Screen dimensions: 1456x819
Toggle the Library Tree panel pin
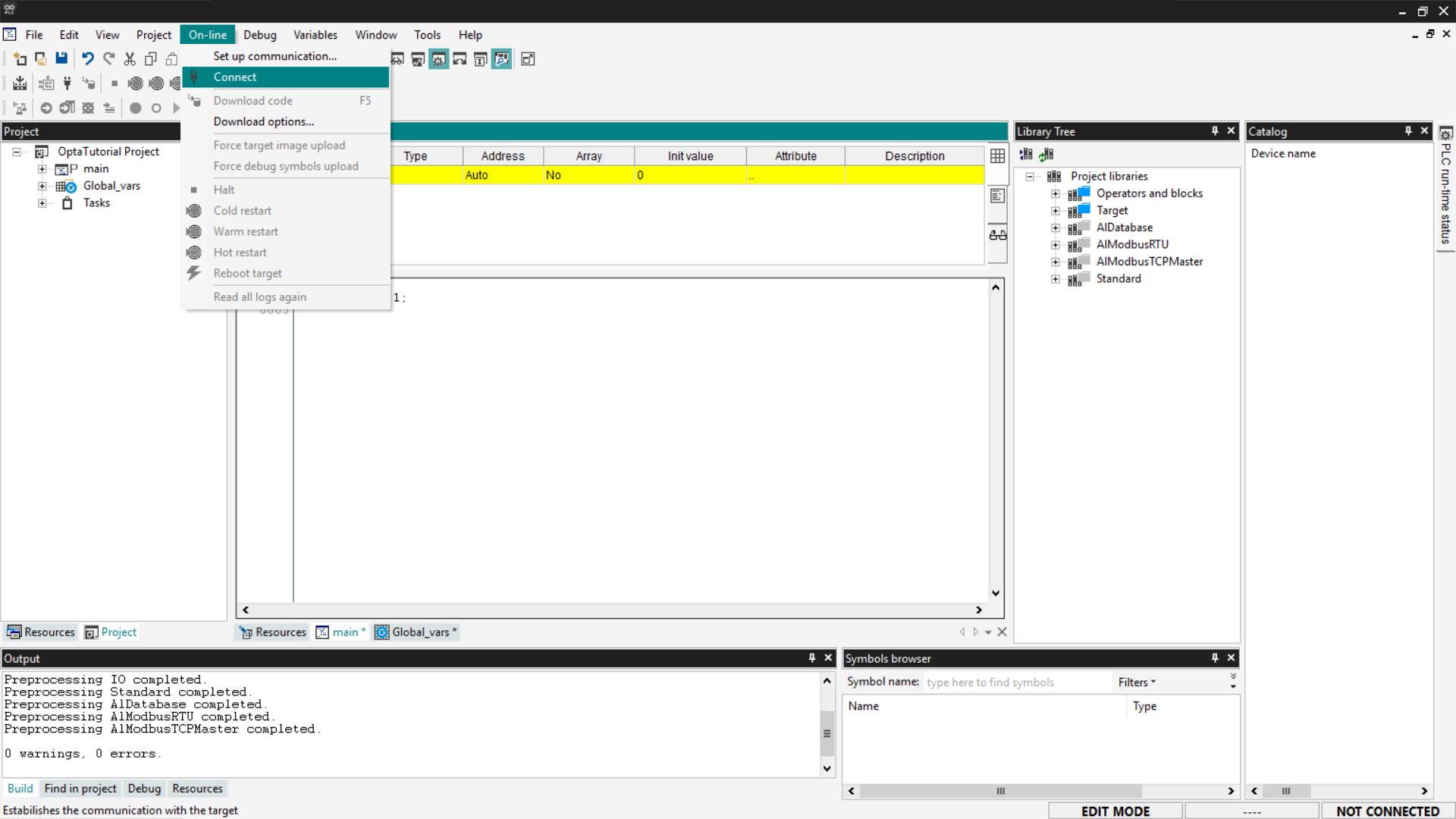pyautogui.click(x=1215, y=131)
